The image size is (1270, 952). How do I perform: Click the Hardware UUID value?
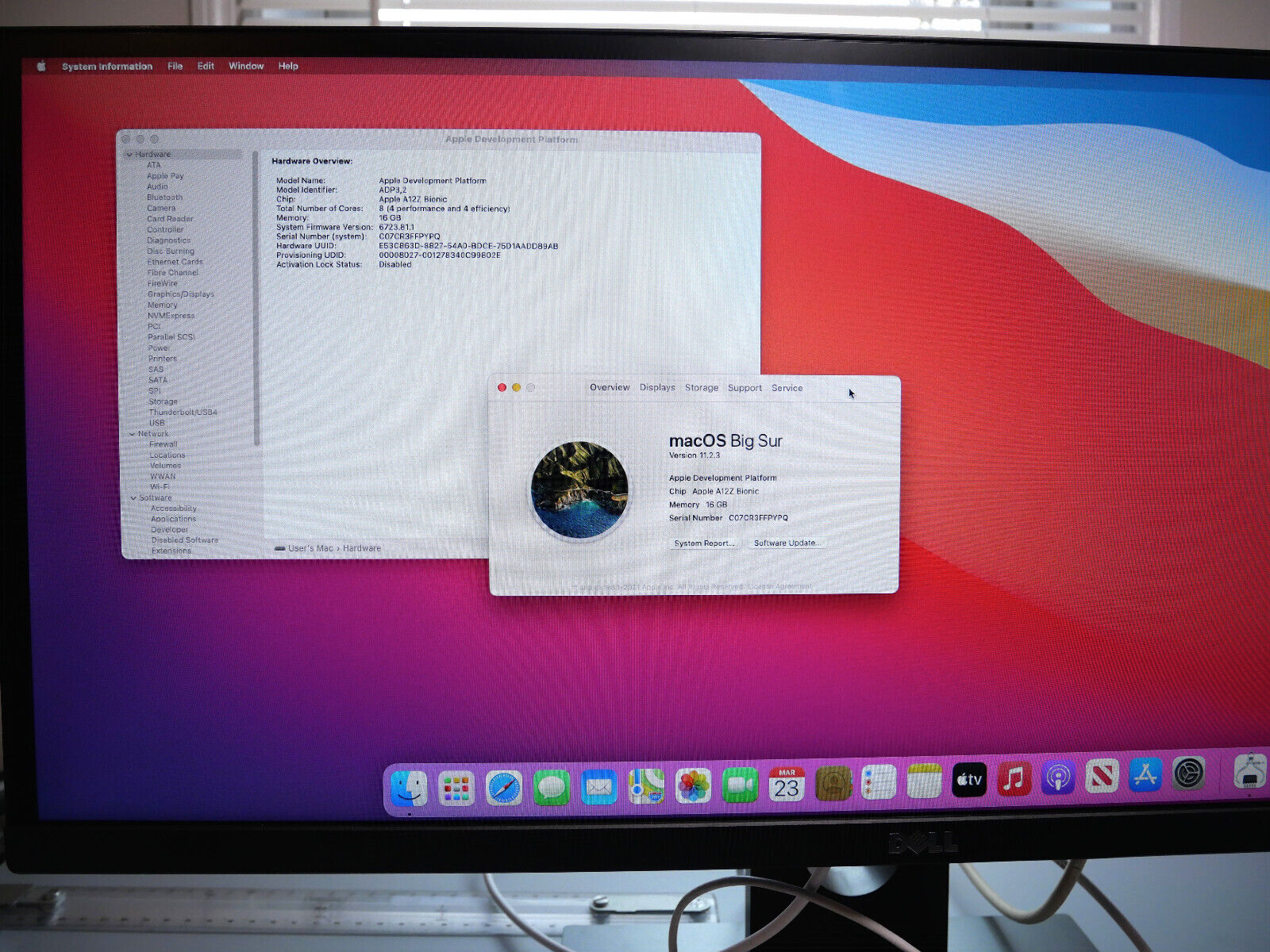pos(468,246)
